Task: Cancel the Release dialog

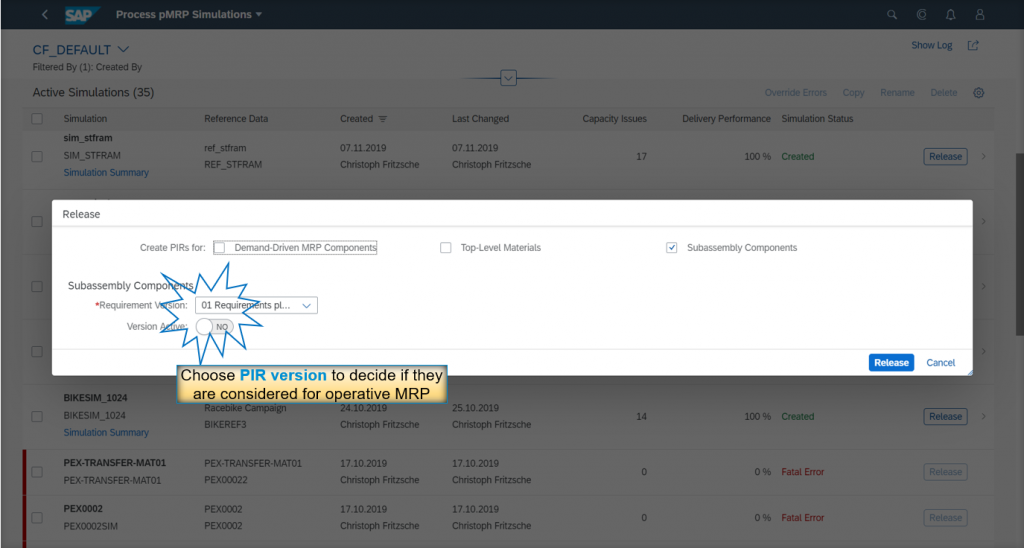Action: click(x=940, y=363)
